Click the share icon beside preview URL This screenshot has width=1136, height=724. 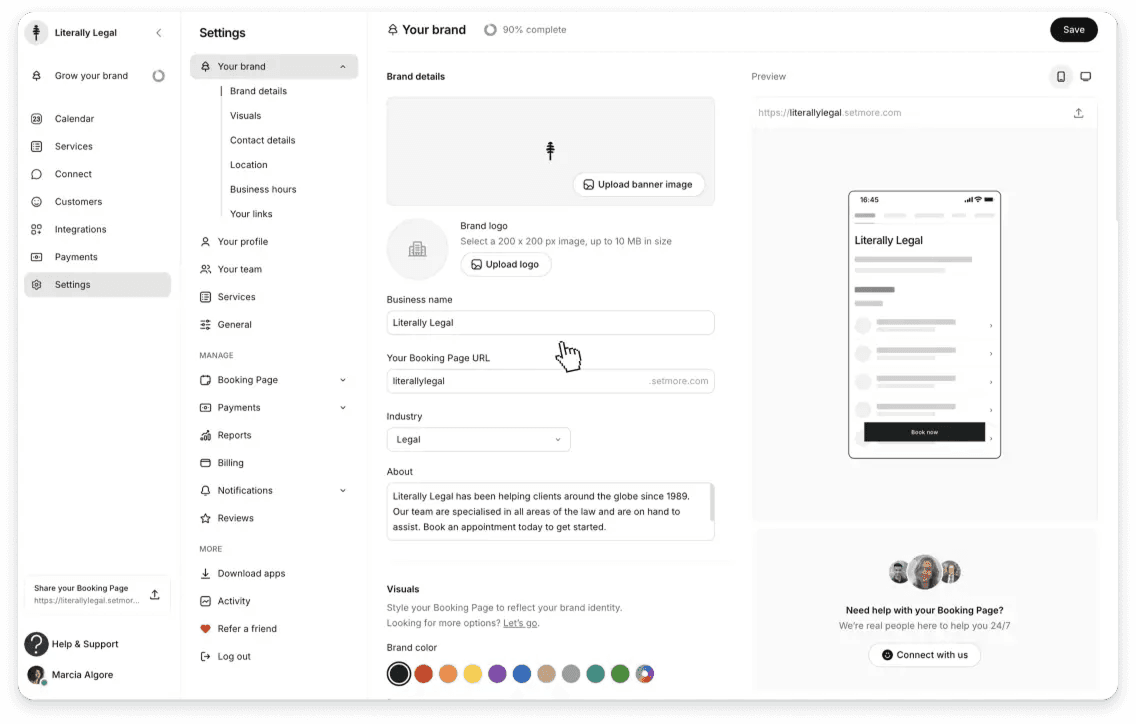pyautogui.click(x=1078, y=113)
